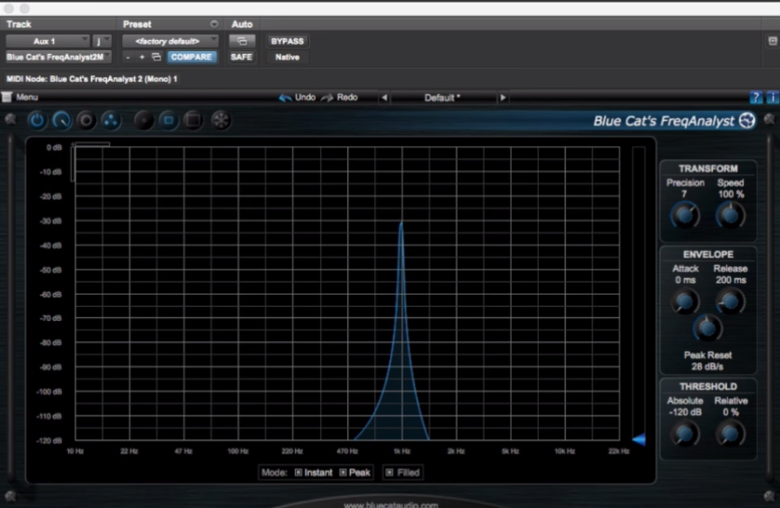Select the next preset plus button
The image size is (780, 508).
142,57
